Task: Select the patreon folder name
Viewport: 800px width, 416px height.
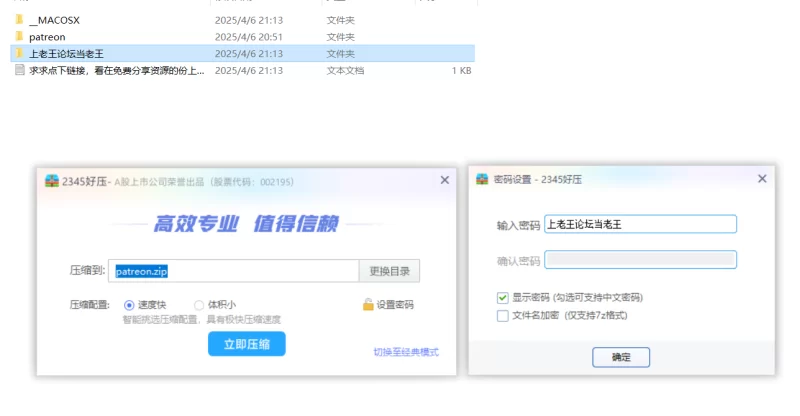Action: point(47,37)
